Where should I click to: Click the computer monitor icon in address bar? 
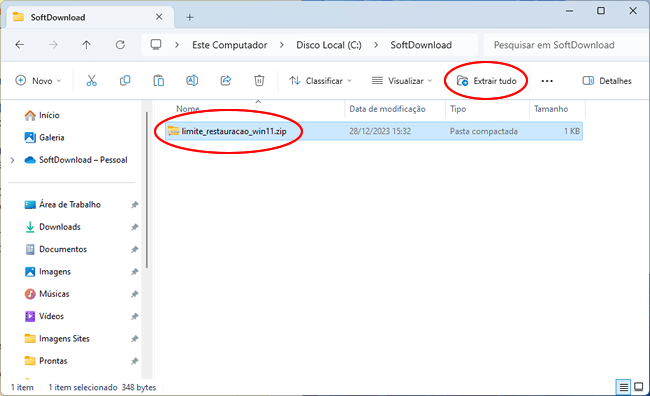coord(156,45)
